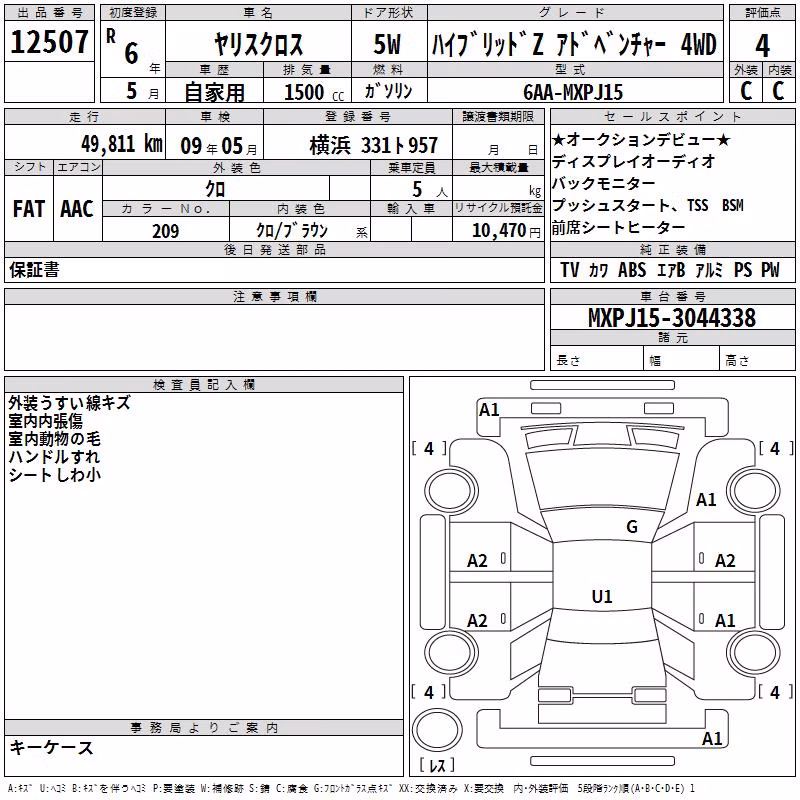800x800 pixels.
Task: Click the 高さ dimension field
Action: [758, 360]
